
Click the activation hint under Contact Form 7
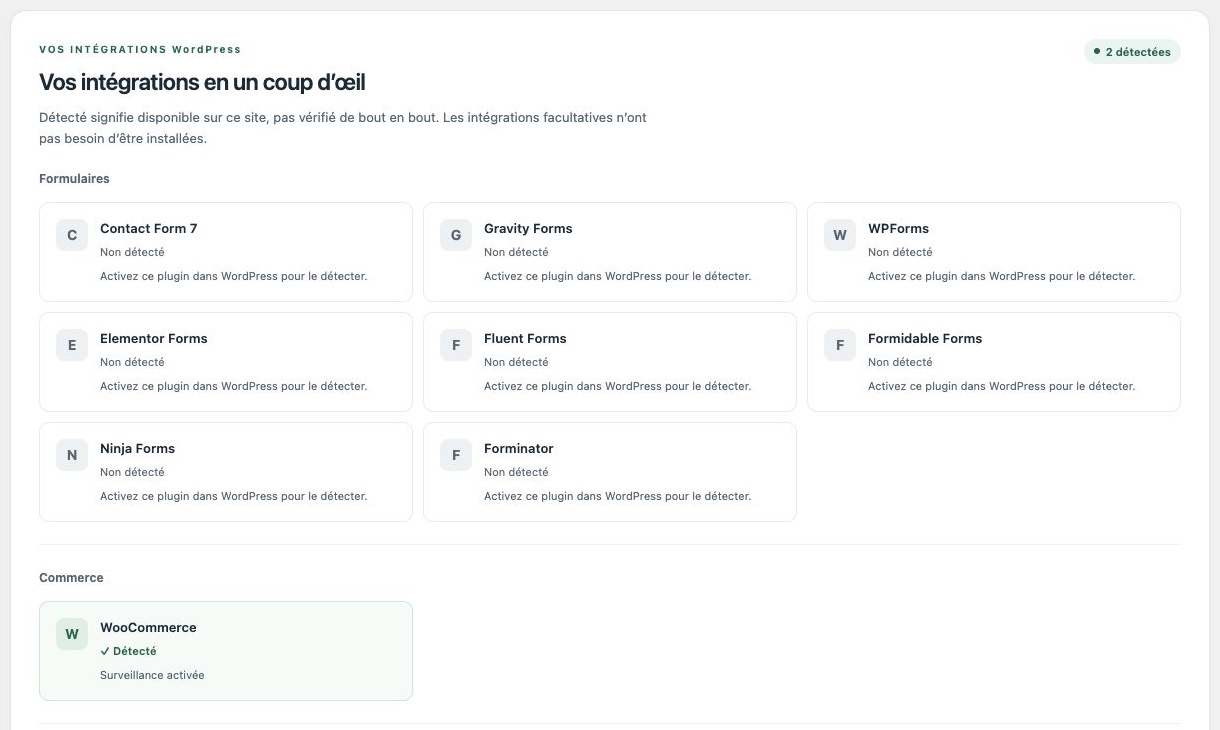tap(233, 277)
